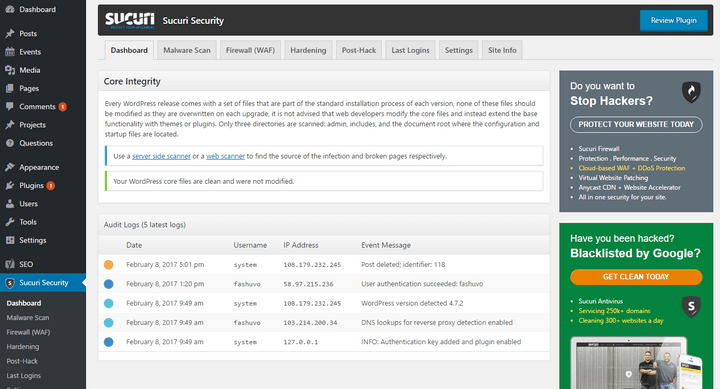The height and width of the screenshot is (389, 720).
Task: Click the Dashboard gauge icon in sidebar
Action: 10,9
